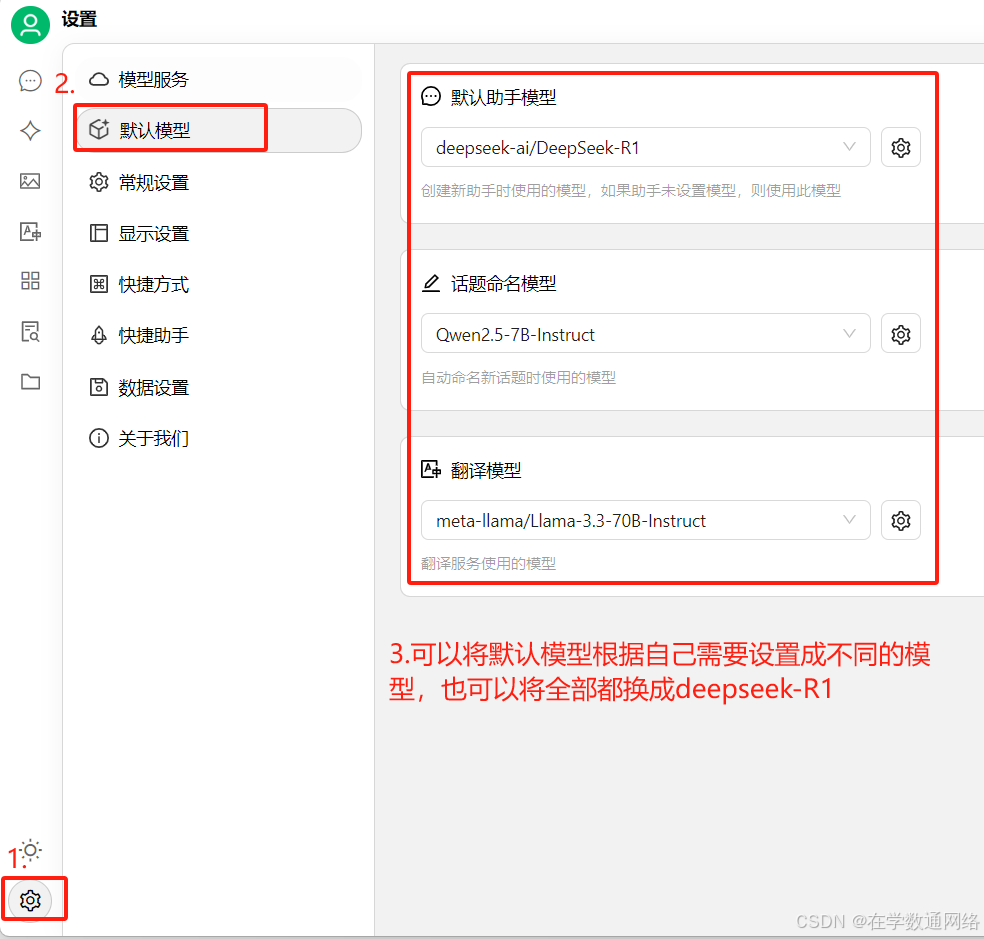Open the meta-llama/Llama-3.3-70B-Instruct dropdown
Image resolution: width=984 pixels, height=939 pixels.
[x=645, y=520]
